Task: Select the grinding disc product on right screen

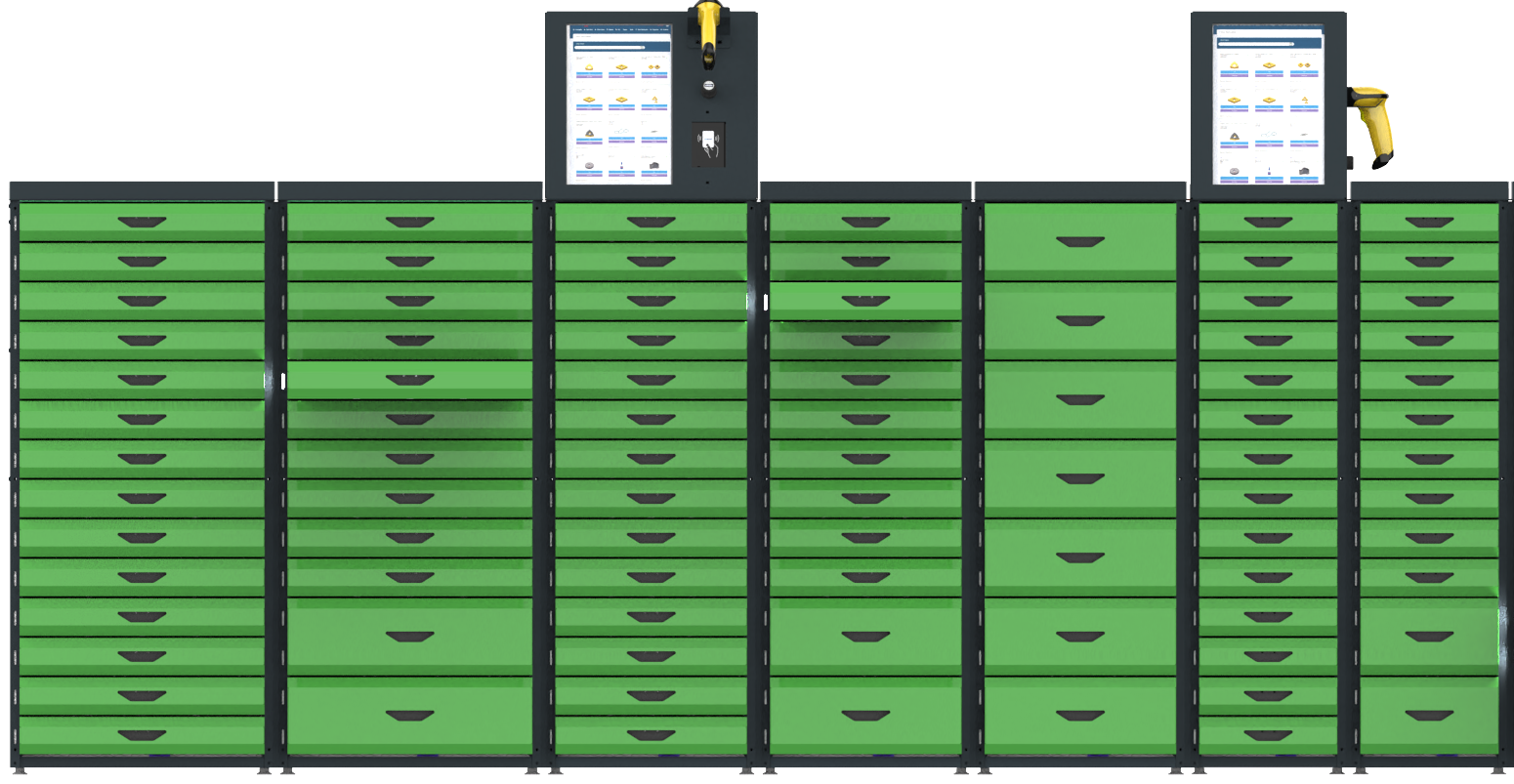Action: point(1236,170)
